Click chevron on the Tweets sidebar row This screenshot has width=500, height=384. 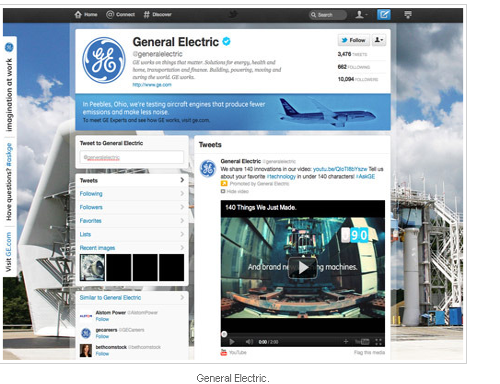(182, 180)
